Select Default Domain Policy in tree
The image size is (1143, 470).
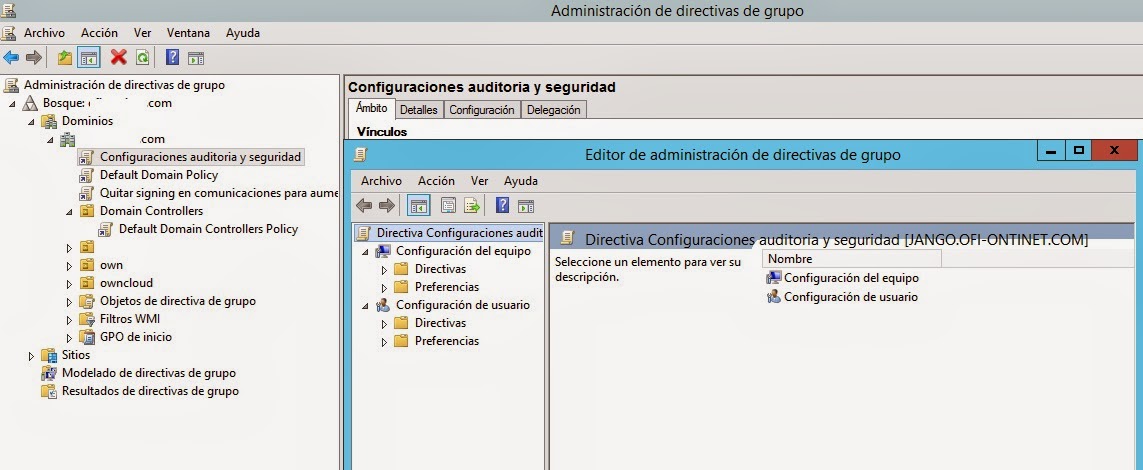158,175
